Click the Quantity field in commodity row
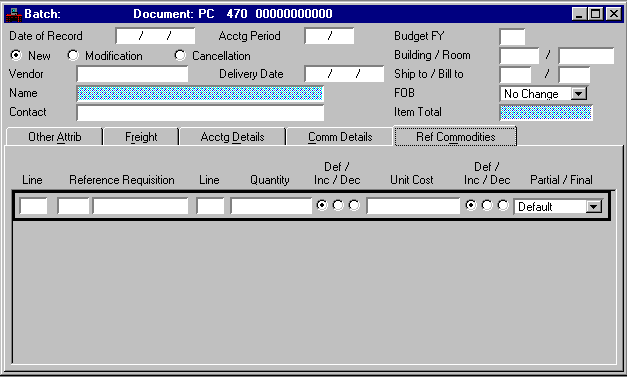The width and height of the screenshot is (627, 377). coord(271,206)
